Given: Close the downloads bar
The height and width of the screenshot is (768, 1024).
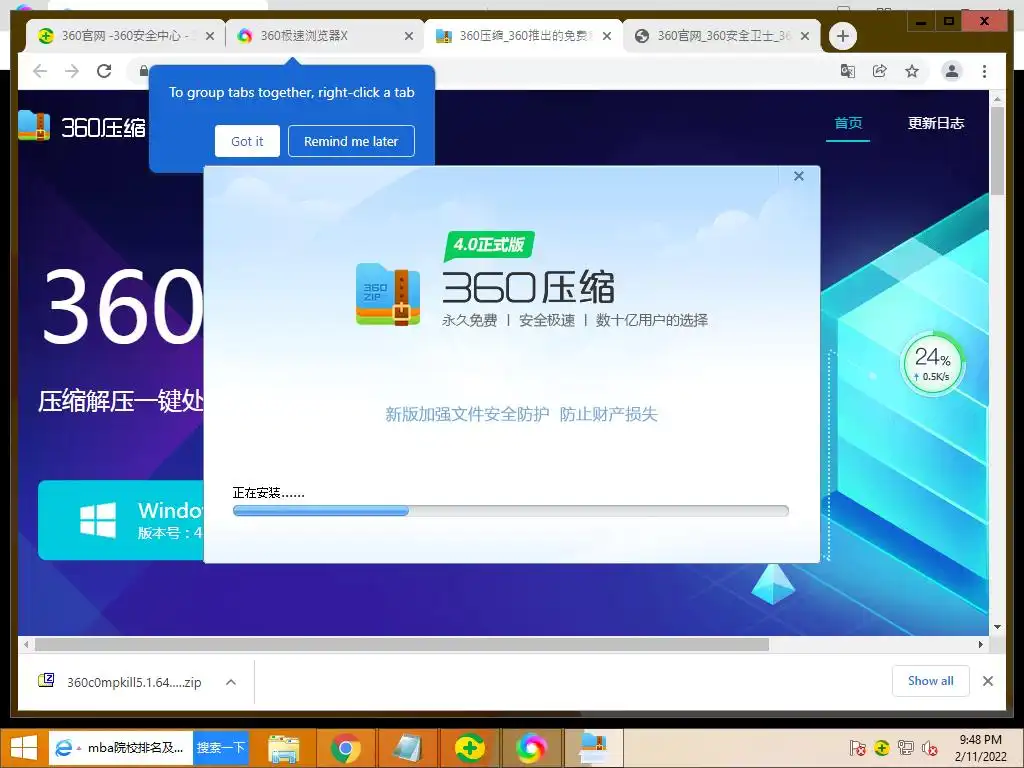Looking at the screenshot, I should 987,681.
